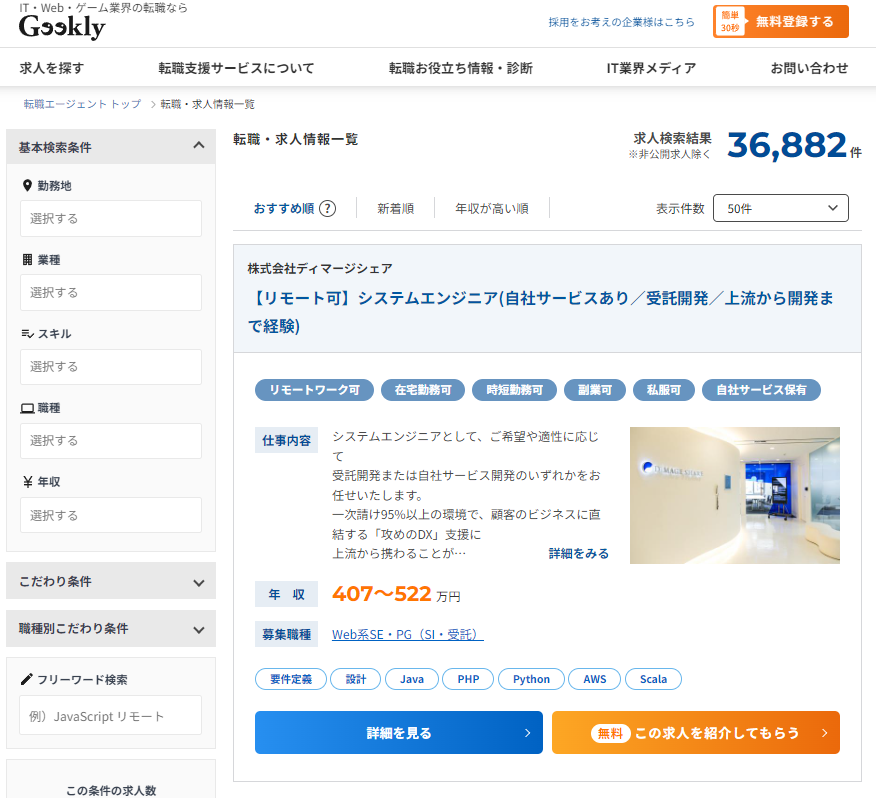Open the Web系SE・PG（SI・受託） link

coord(407,635)
